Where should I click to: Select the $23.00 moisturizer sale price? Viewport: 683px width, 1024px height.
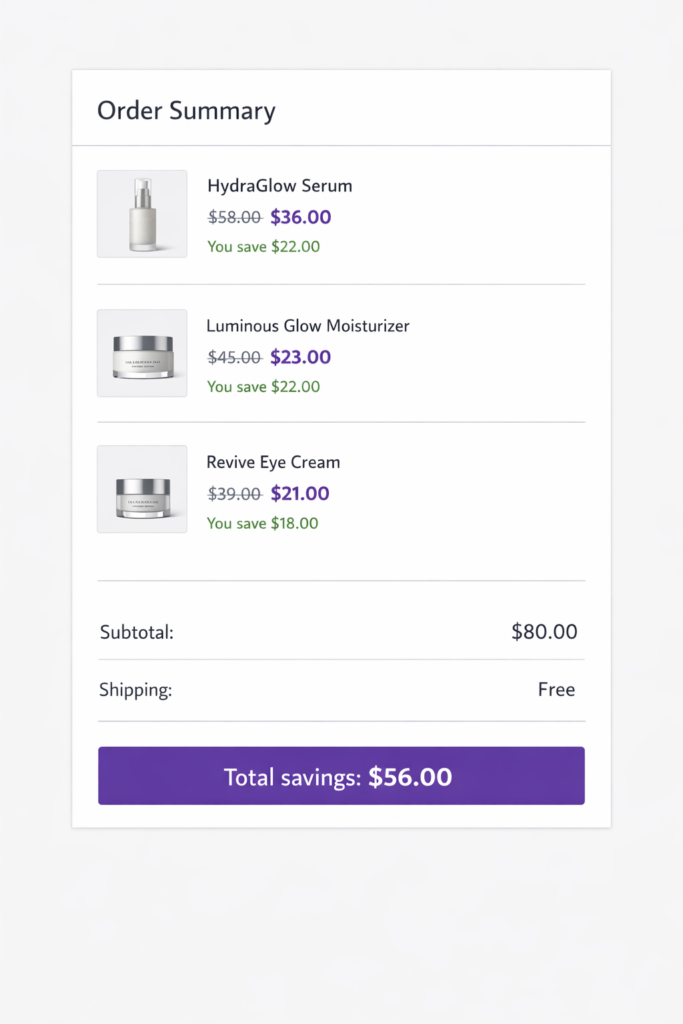(300, 357)
